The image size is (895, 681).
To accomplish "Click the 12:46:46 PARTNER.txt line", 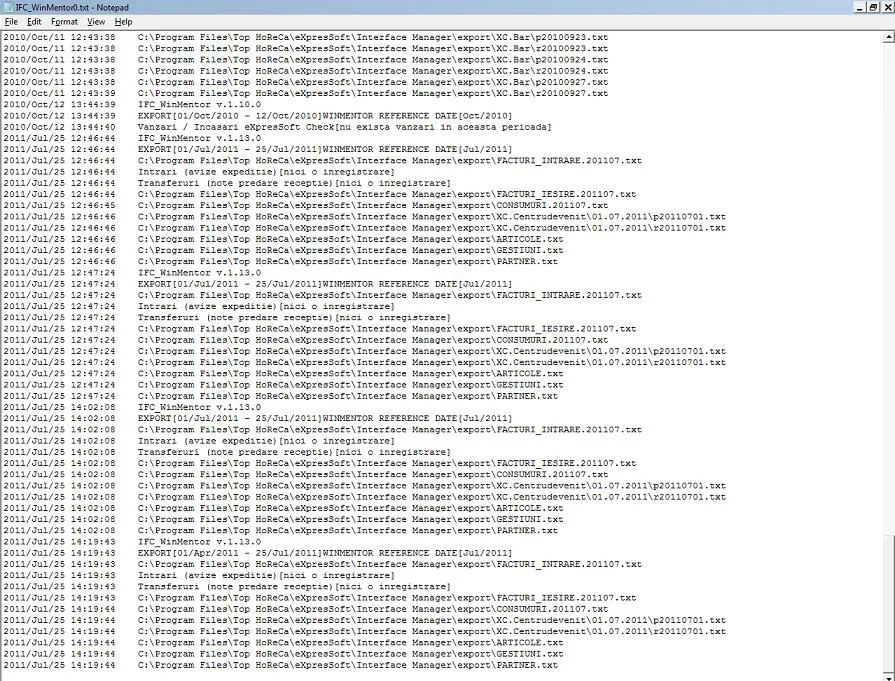I will pyautogui.click(x=281, y=262).
